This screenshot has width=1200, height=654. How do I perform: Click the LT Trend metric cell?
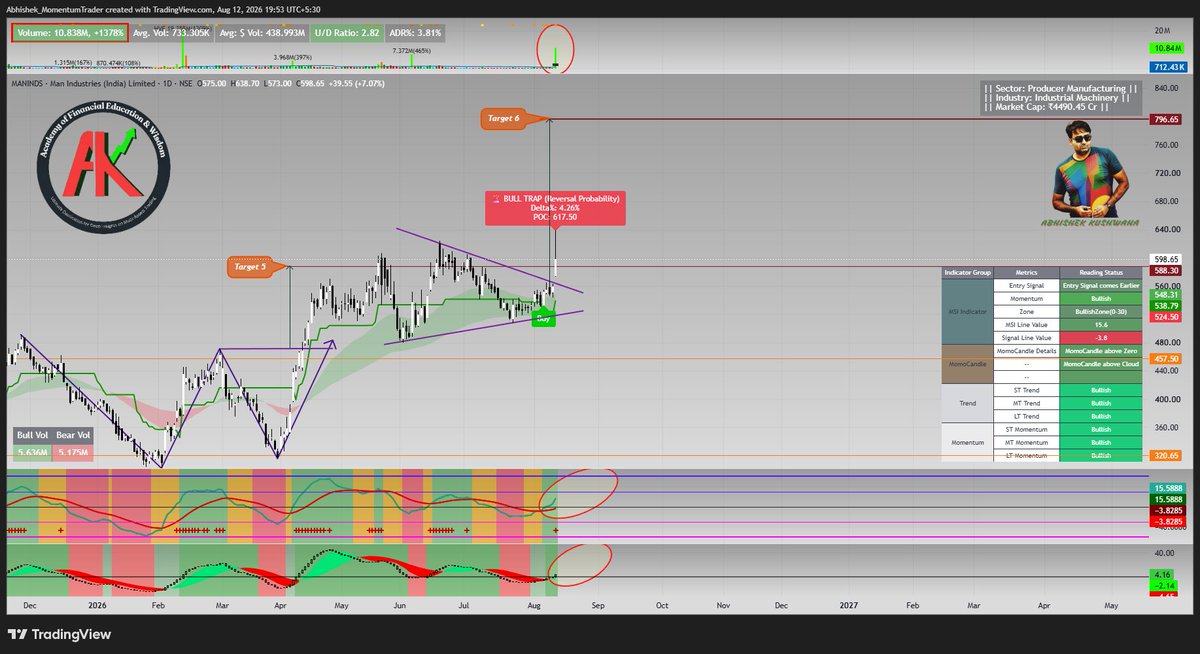[x=1026, y=416]
